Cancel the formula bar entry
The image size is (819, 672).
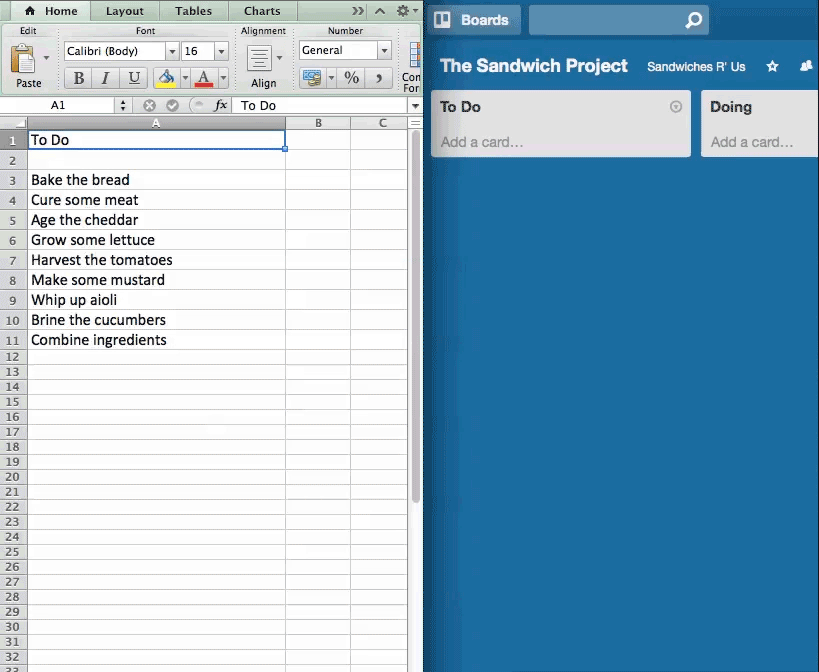click(x=149, y=105)
